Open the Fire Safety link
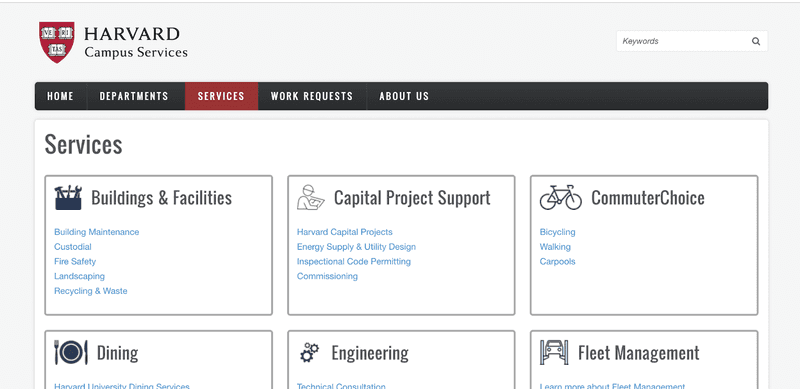 pyautogui.click(x=75, y=261)
